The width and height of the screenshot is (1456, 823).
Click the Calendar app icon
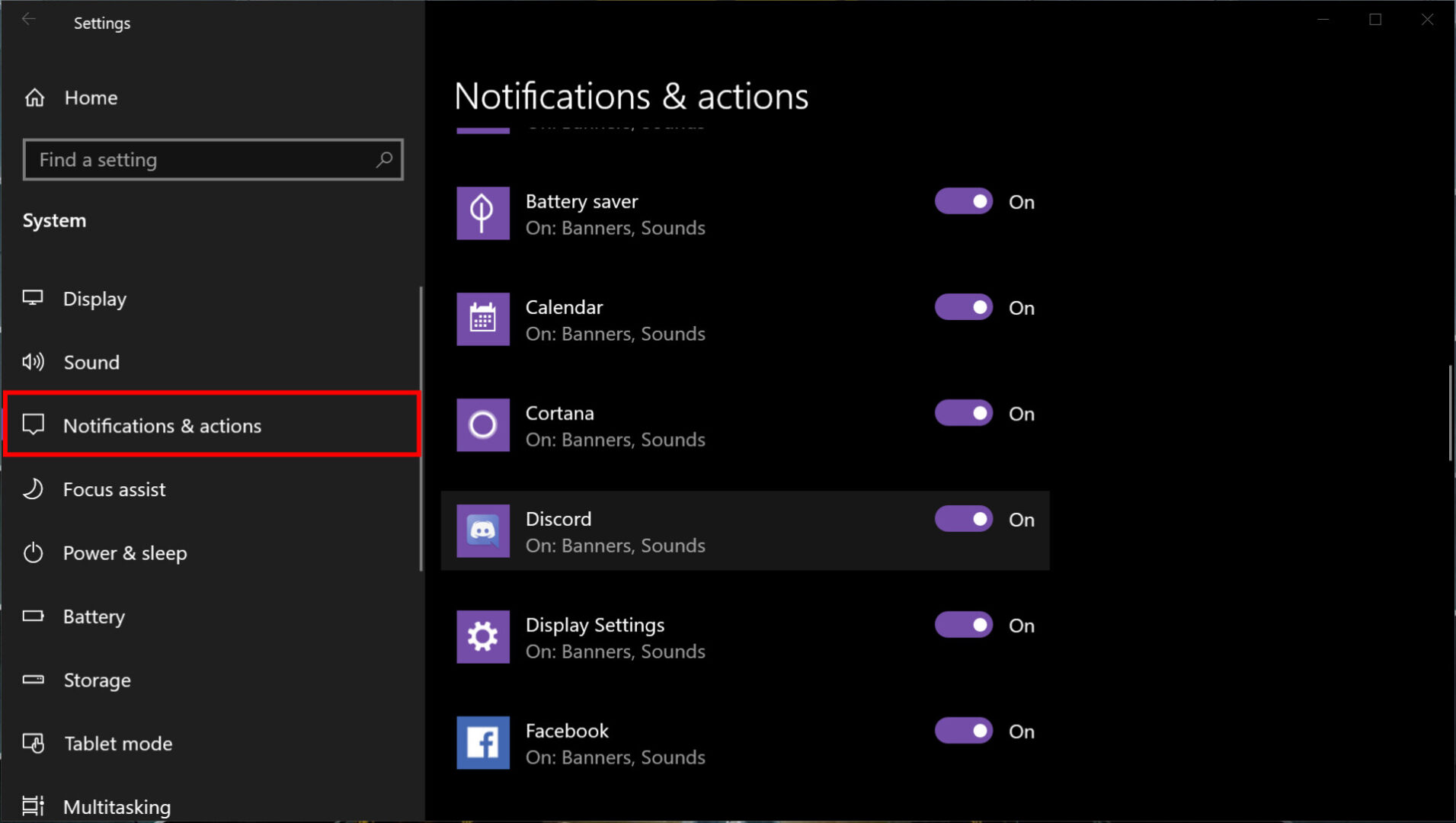coord(482,319)
